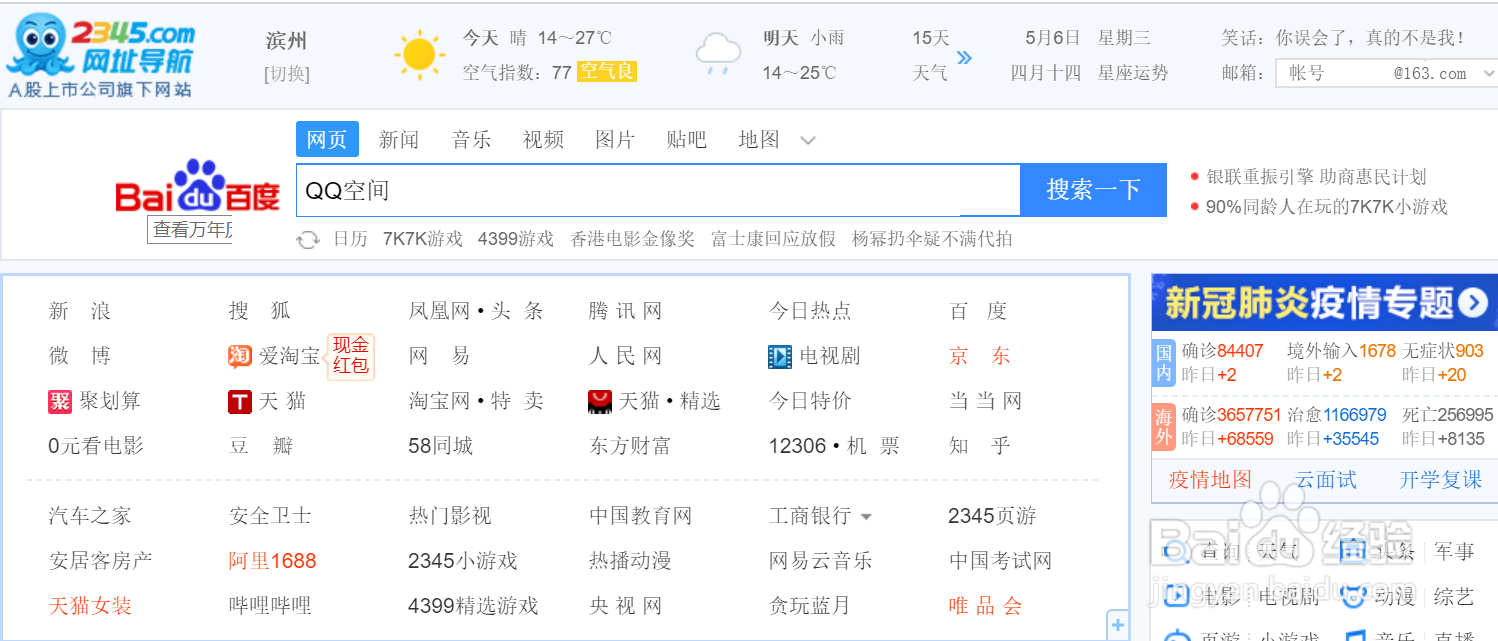Screen dimensions: 1498x641
Task: Click the 电视剧 play icon
Action: pos(780,356)
